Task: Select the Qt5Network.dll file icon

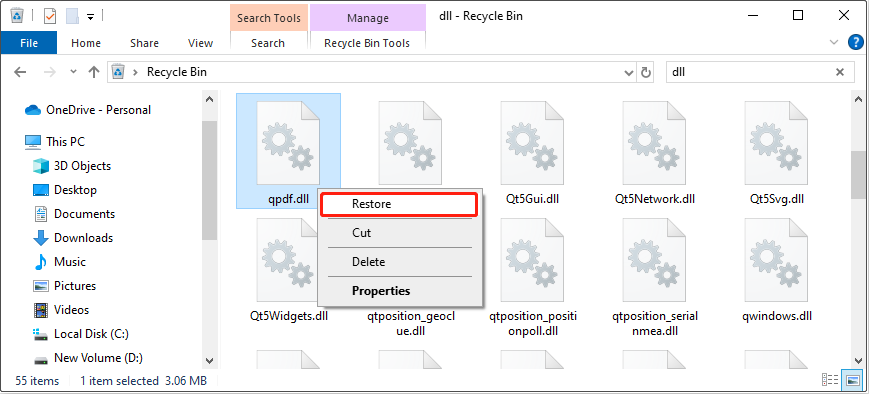Action: [654, 143]
